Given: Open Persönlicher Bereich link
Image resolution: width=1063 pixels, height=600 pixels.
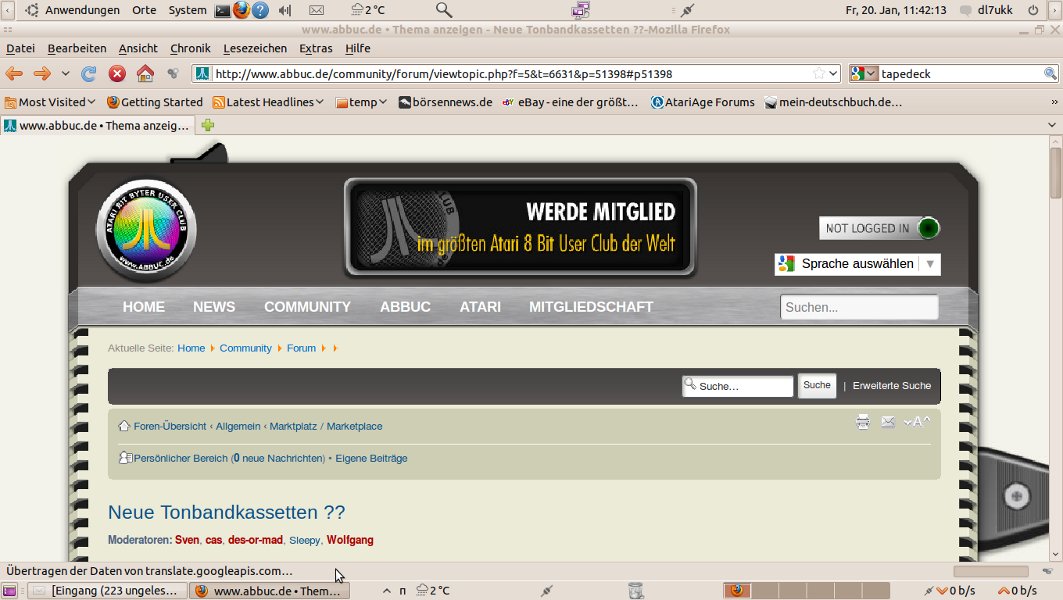Looking at the screenshot, I should (180, 458).
